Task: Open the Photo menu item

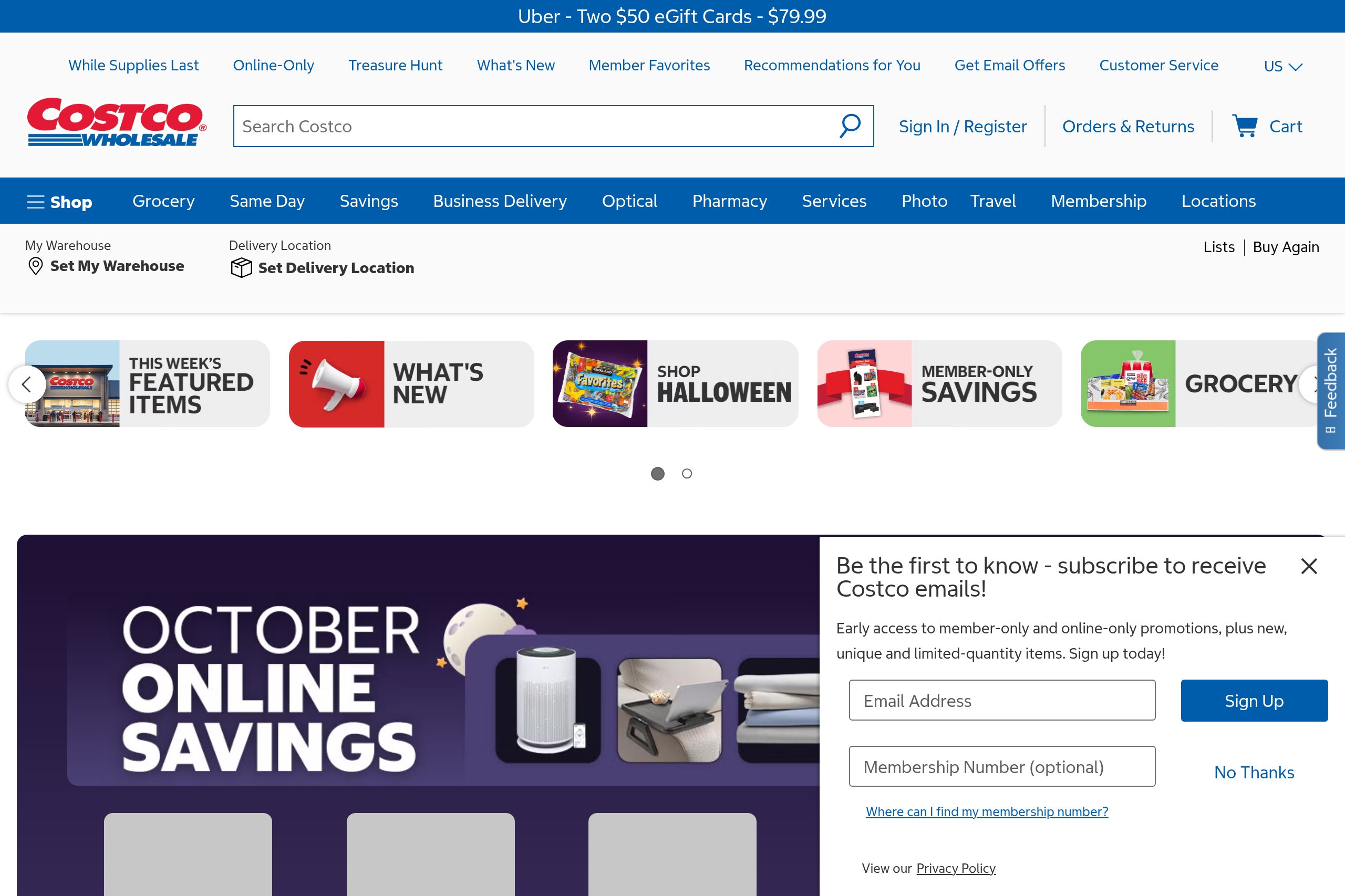Action: pyautogui.click(x=924, y=201)
